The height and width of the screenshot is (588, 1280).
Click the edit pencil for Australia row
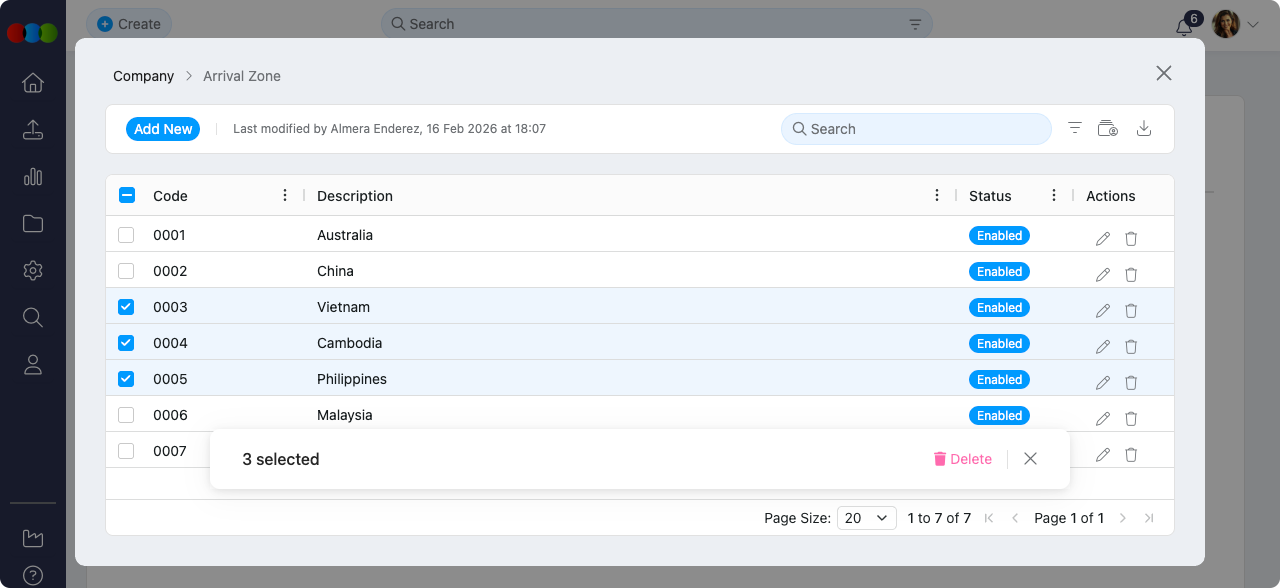click(1102, 238)
